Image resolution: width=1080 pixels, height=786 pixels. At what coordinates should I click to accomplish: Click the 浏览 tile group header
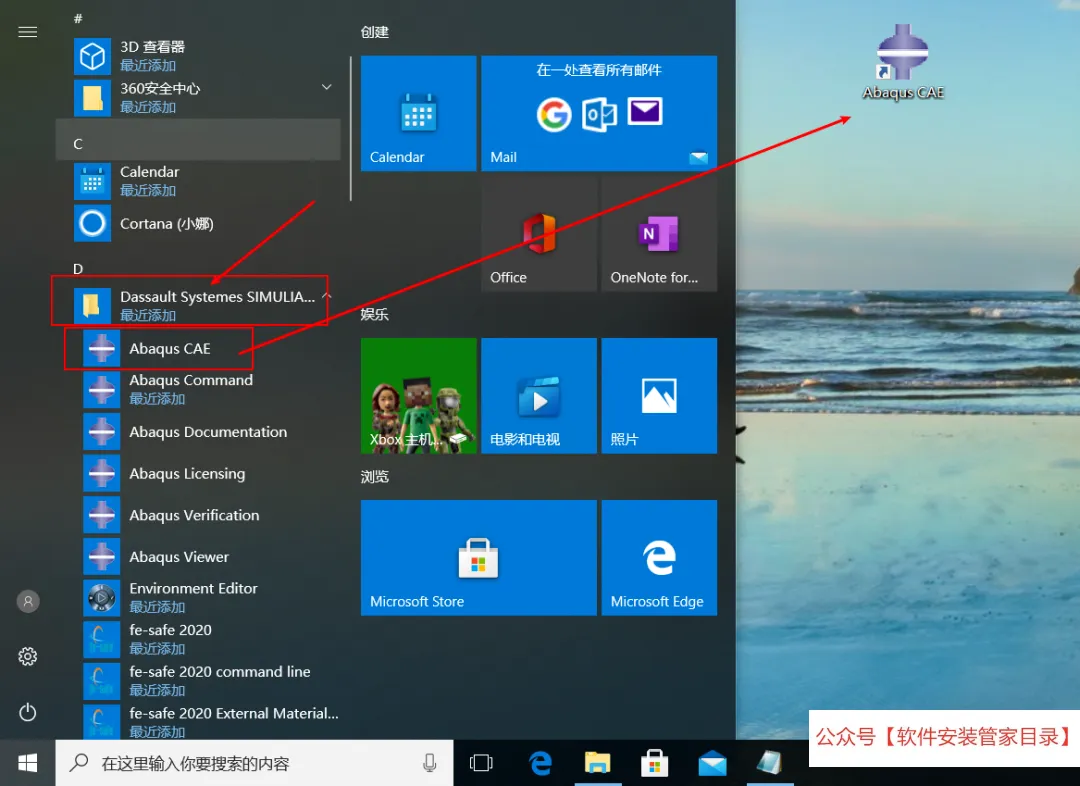coord(375,477)
